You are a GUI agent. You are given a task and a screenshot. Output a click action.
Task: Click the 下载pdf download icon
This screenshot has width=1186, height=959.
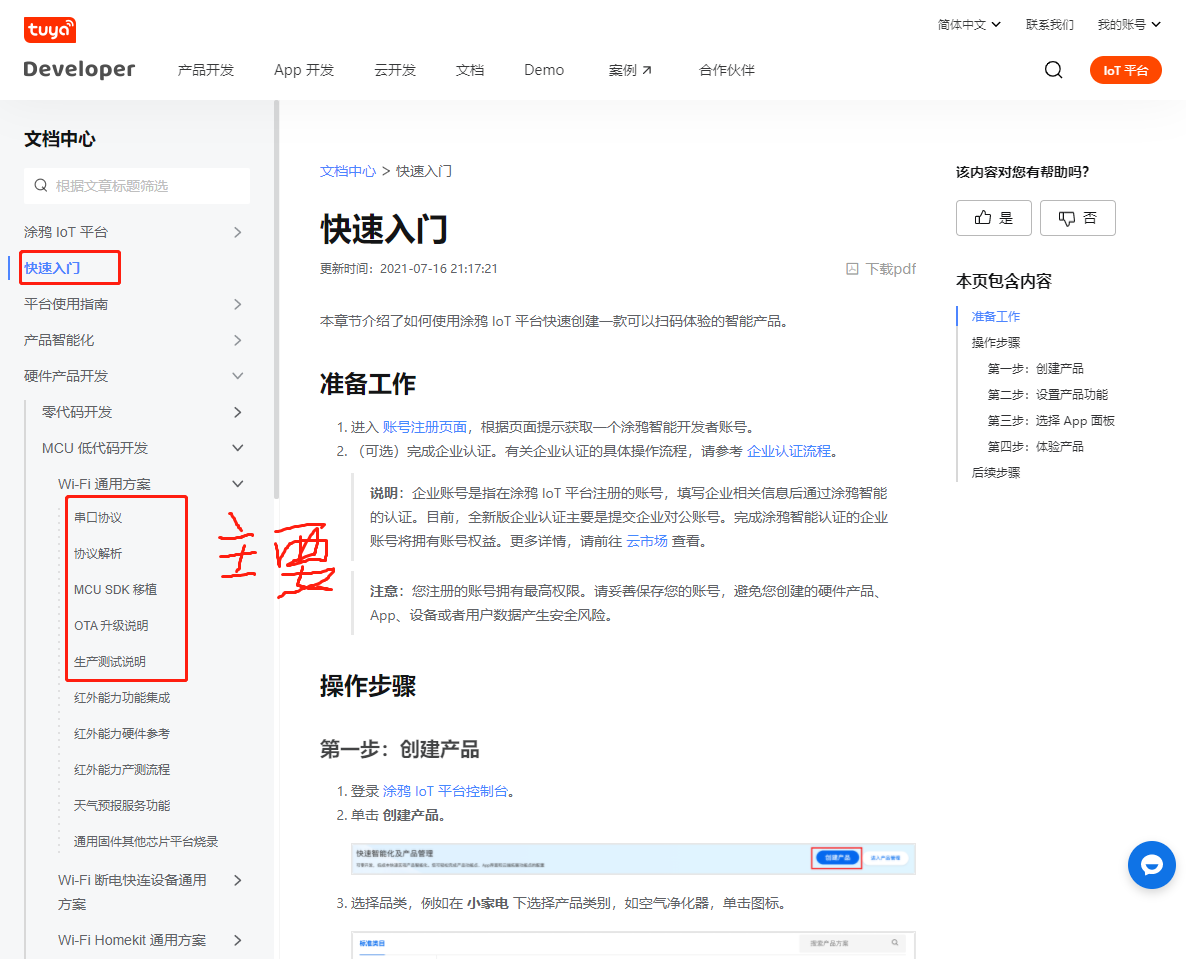[852, 268]
